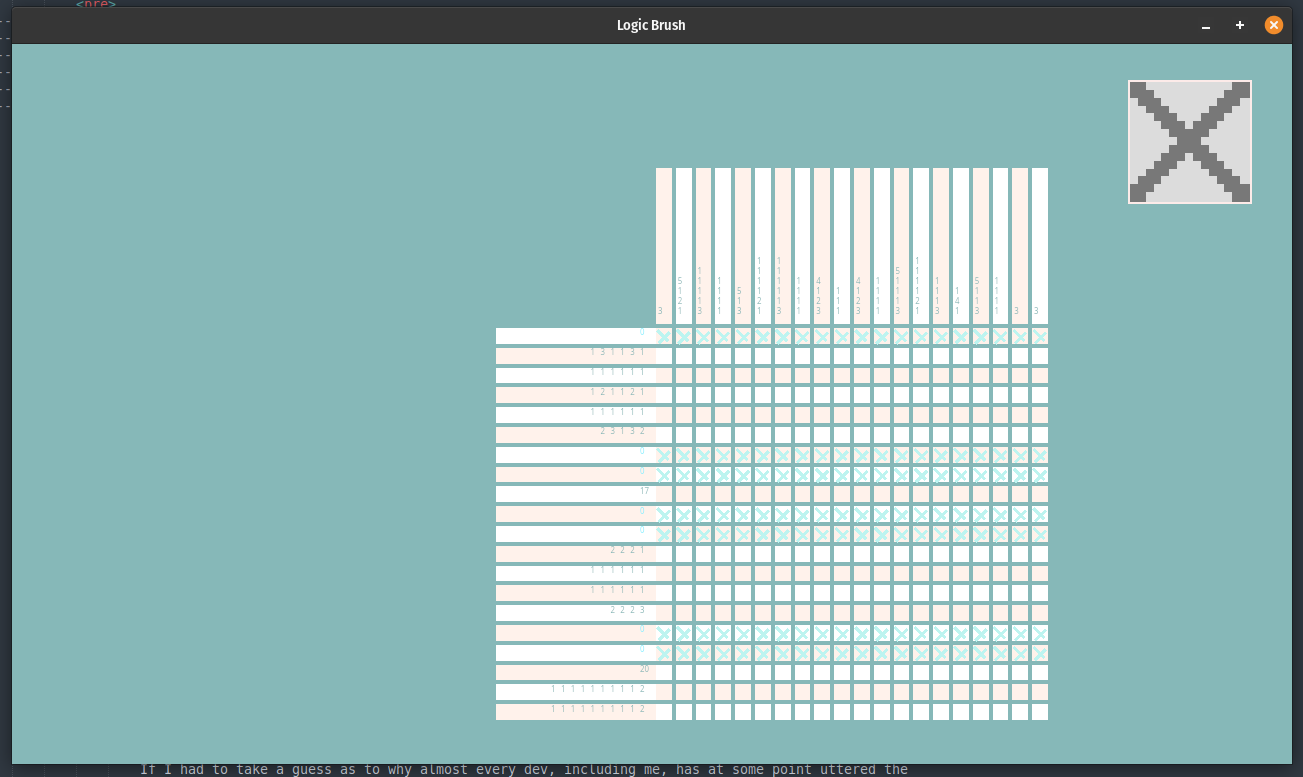
Task: Fill the first cell of the row with clue 17
Action: click(664, 494)
